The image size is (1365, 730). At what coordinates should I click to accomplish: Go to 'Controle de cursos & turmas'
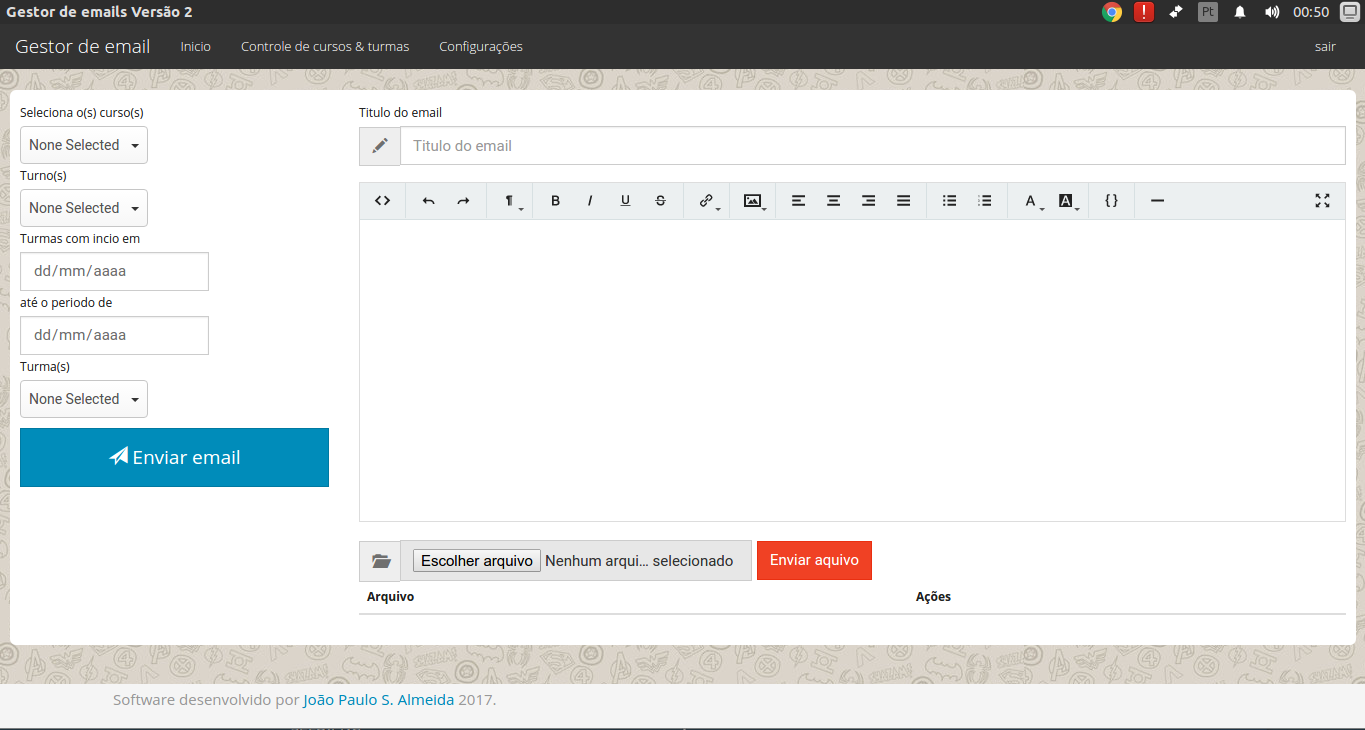point(325,46)
